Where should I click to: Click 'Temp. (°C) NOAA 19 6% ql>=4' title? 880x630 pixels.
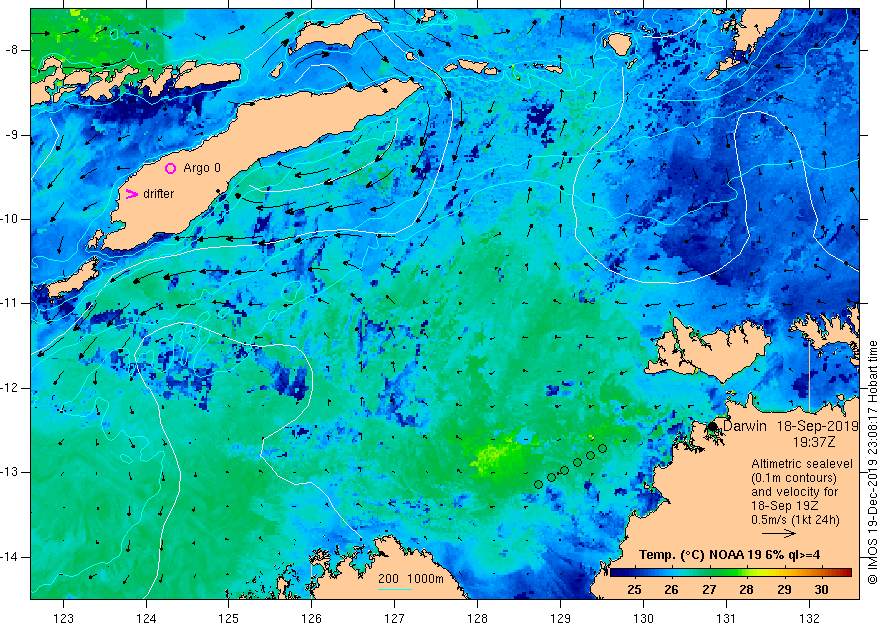tap(729, 555)
